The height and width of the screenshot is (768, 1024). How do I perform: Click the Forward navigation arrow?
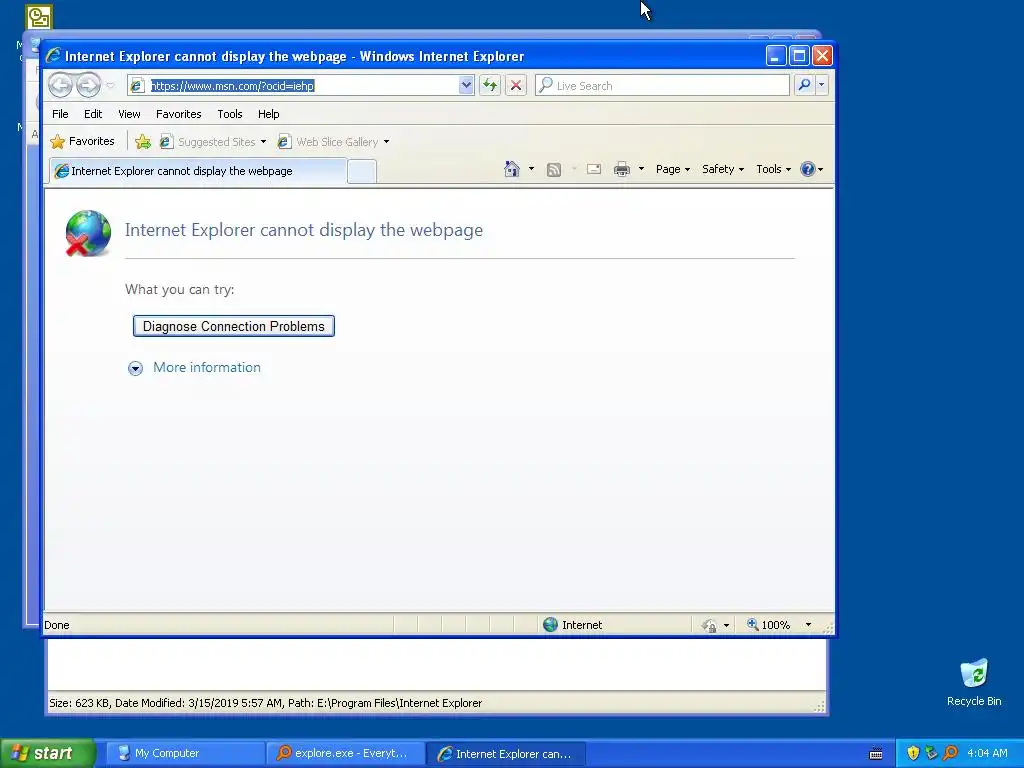[x=88, y=85]
